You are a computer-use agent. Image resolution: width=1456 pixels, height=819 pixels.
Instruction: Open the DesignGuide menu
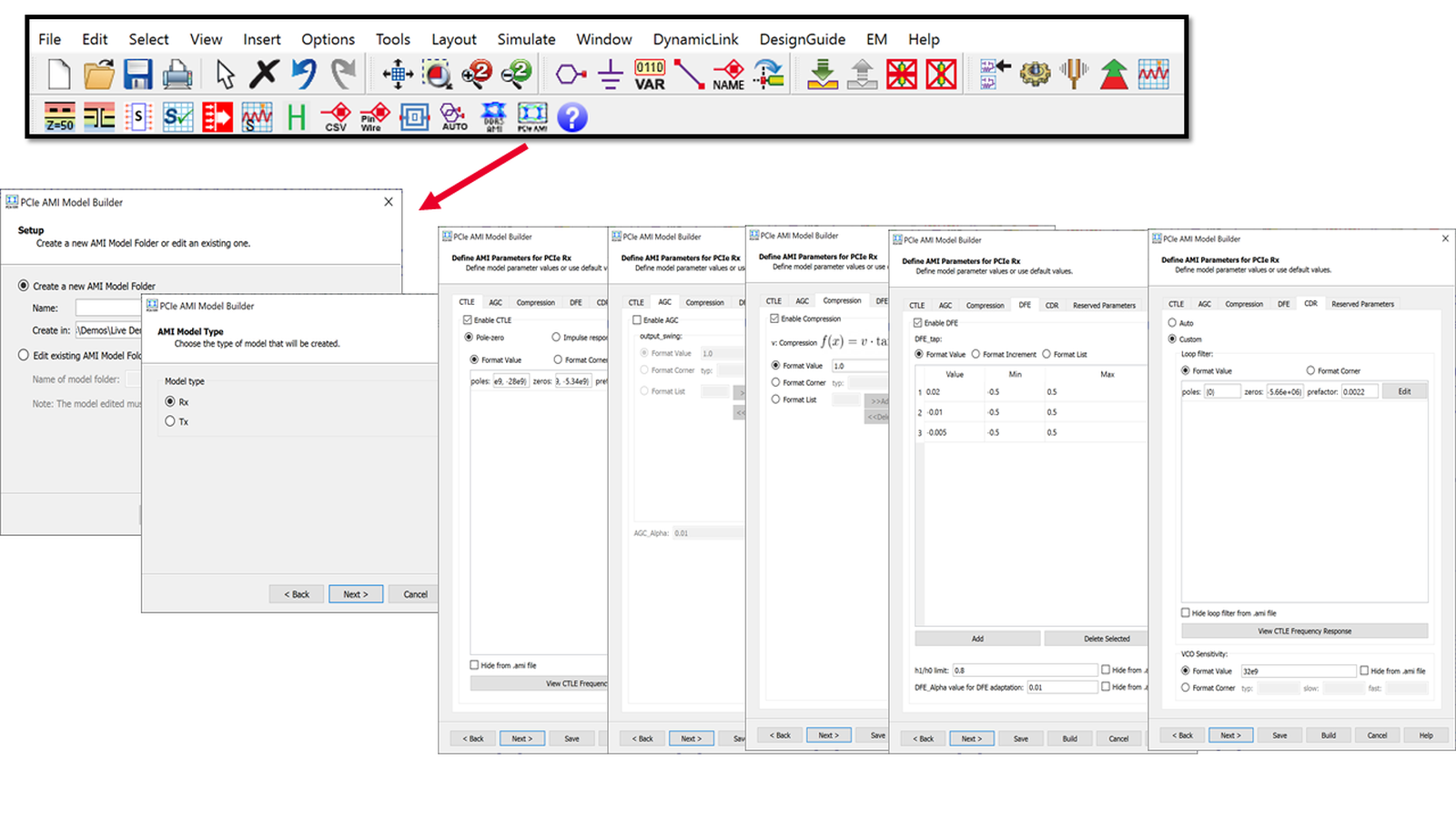point(803,39)
